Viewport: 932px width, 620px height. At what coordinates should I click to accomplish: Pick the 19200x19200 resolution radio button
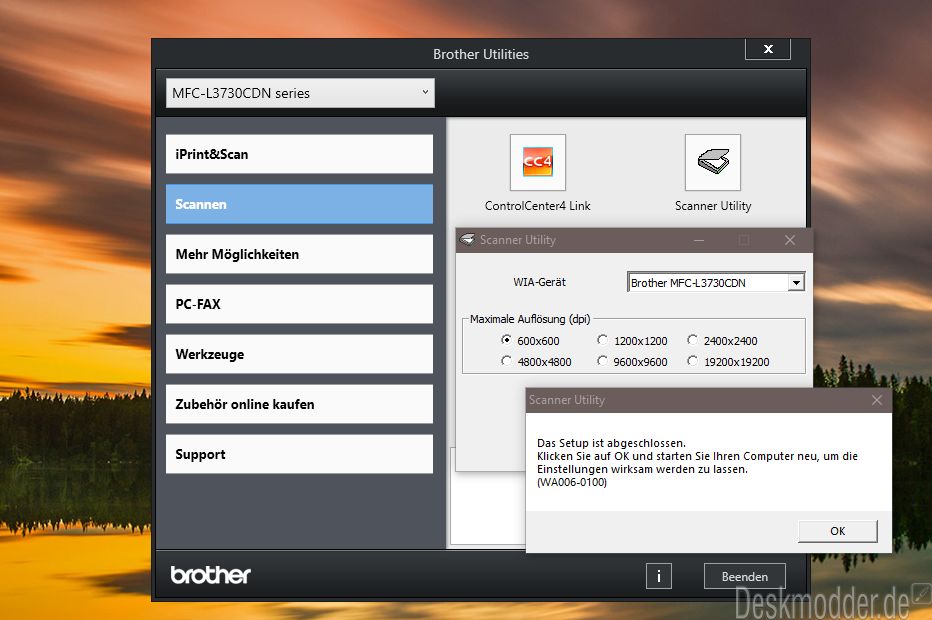(692, 361)
